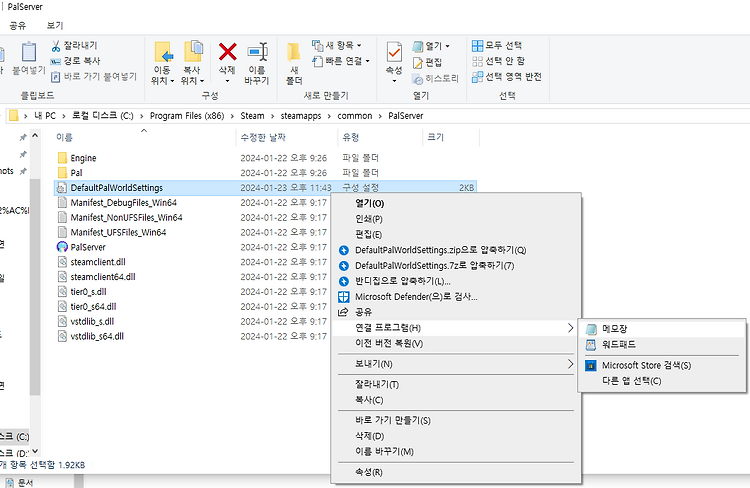
Task: Sort by the Type (유형) column header
Action: coord(351,137)
